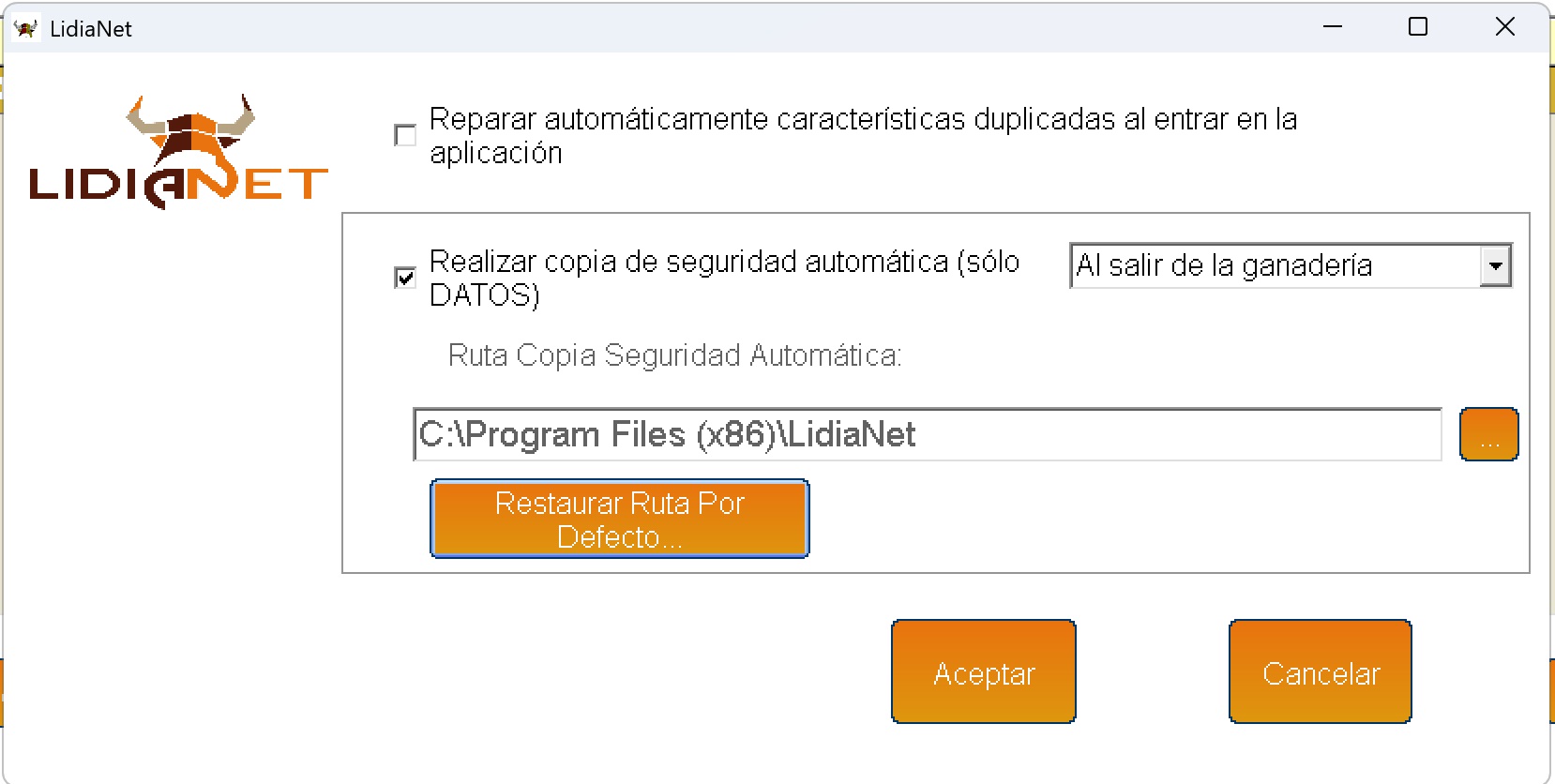Expand the backup timing dropdown arrow
1555x784 pixels.
coord(1495,266)
